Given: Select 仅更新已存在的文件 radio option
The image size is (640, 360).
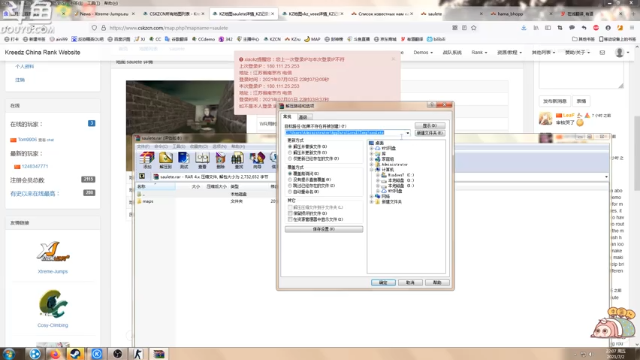Looking at the screenshot, I should [290, 158].
